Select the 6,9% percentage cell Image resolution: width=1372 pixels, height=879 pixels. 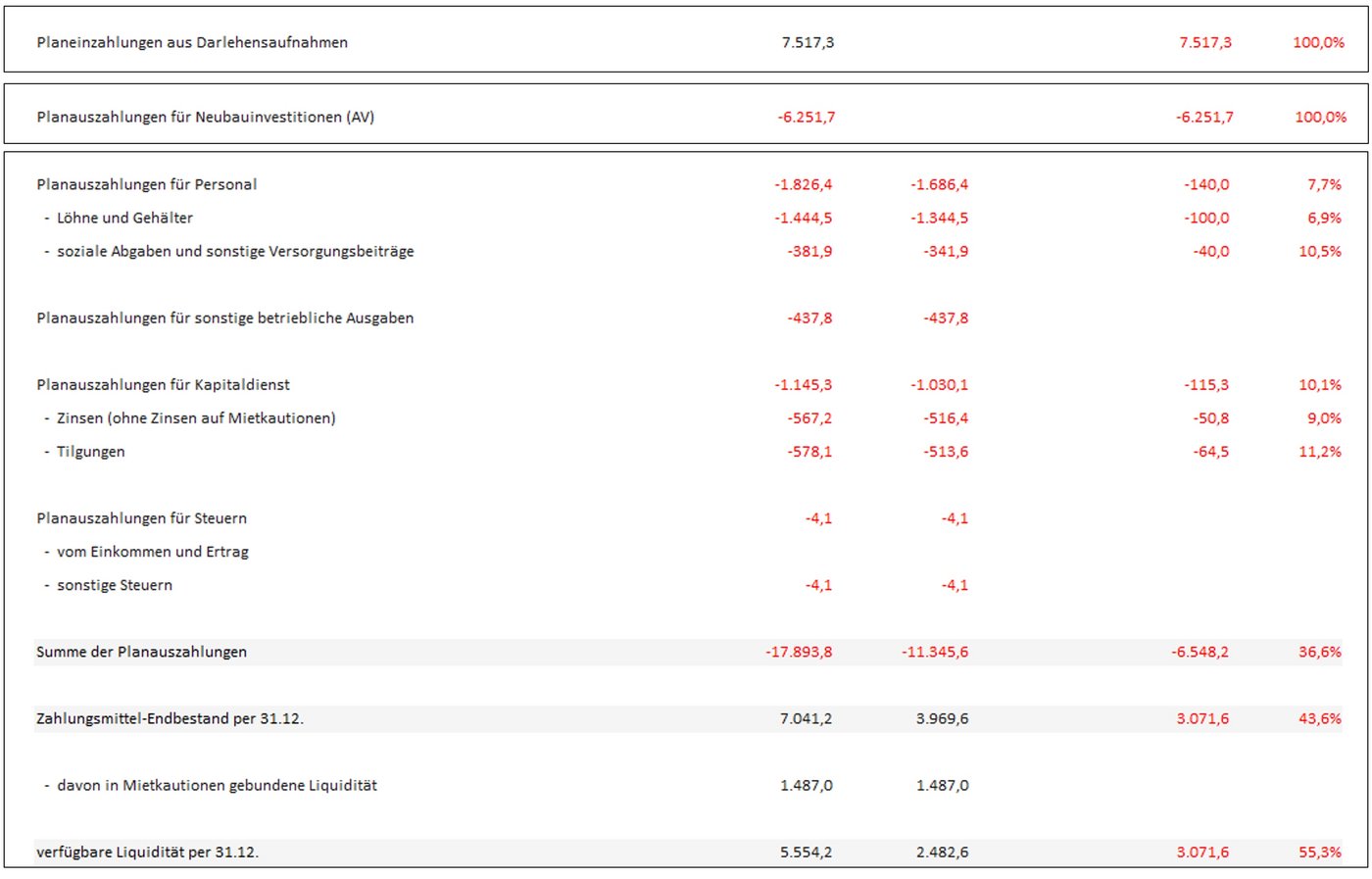(x=1324, y=218)
